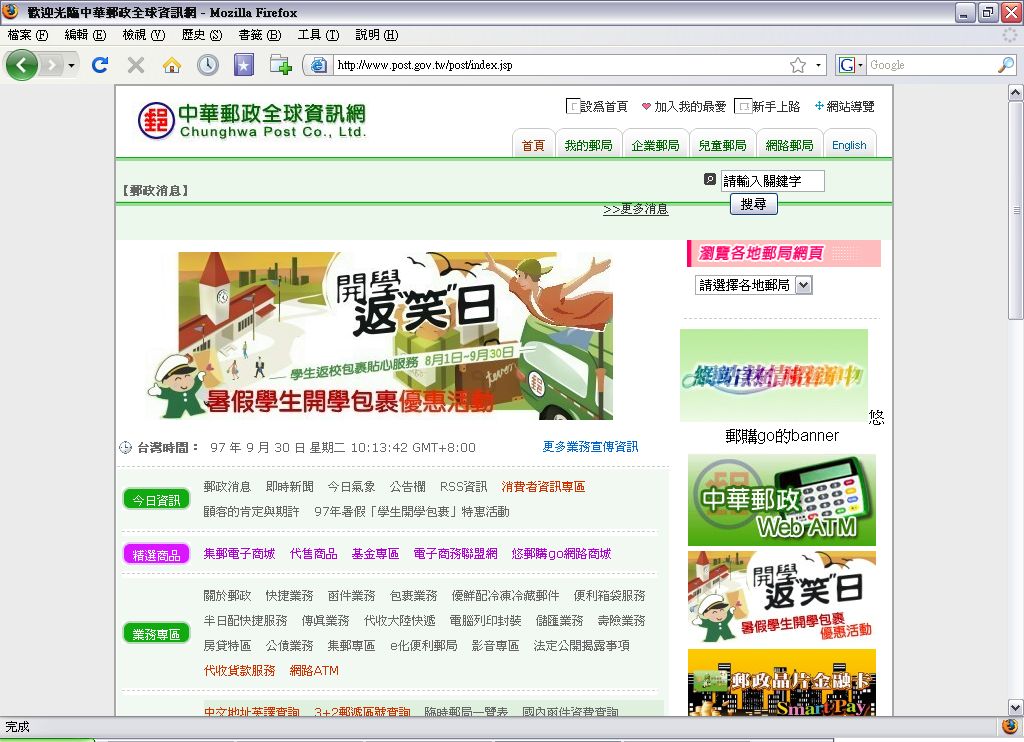Click the heart icon 加入我的最愛

pos(646,106)
